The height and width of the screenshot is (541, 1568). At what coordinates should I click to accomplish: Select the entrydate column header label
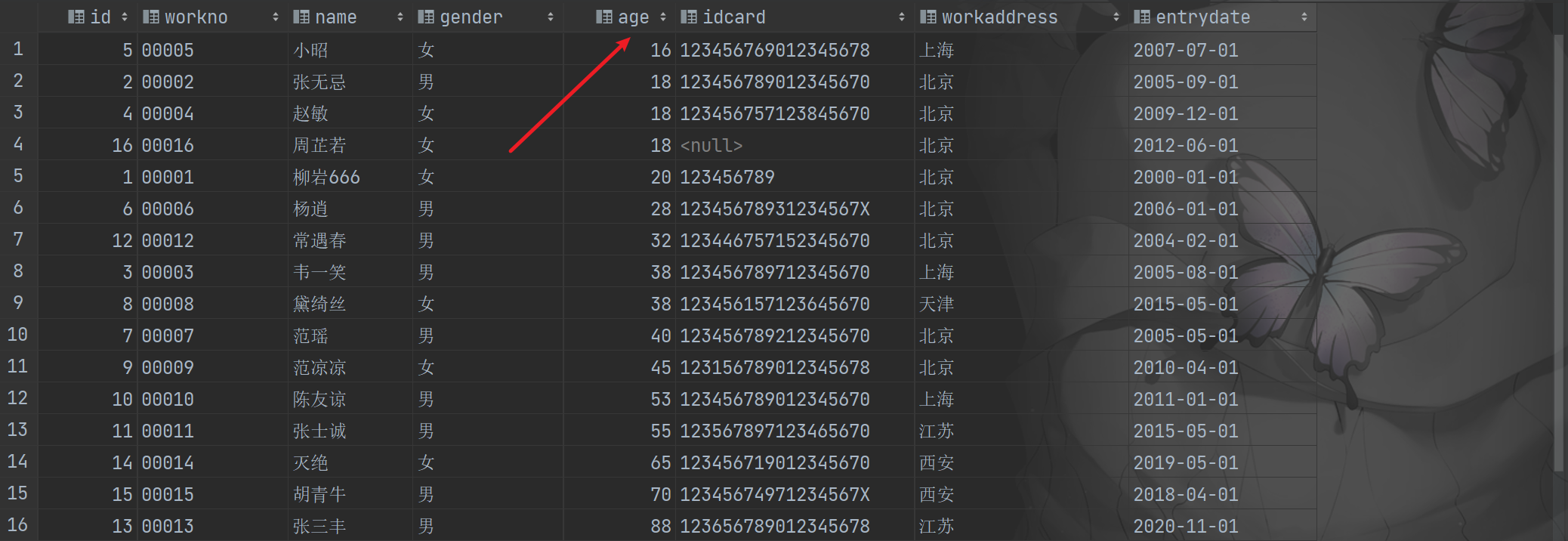1203,17
